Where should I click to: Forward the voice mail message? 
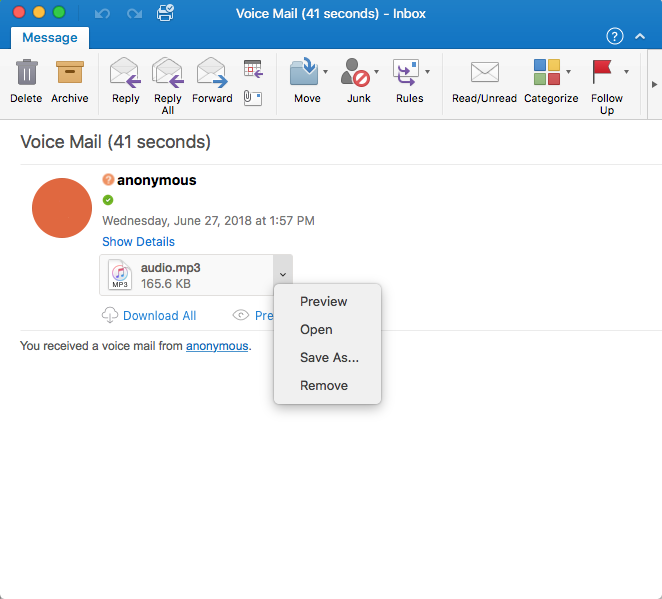(211, 75)
